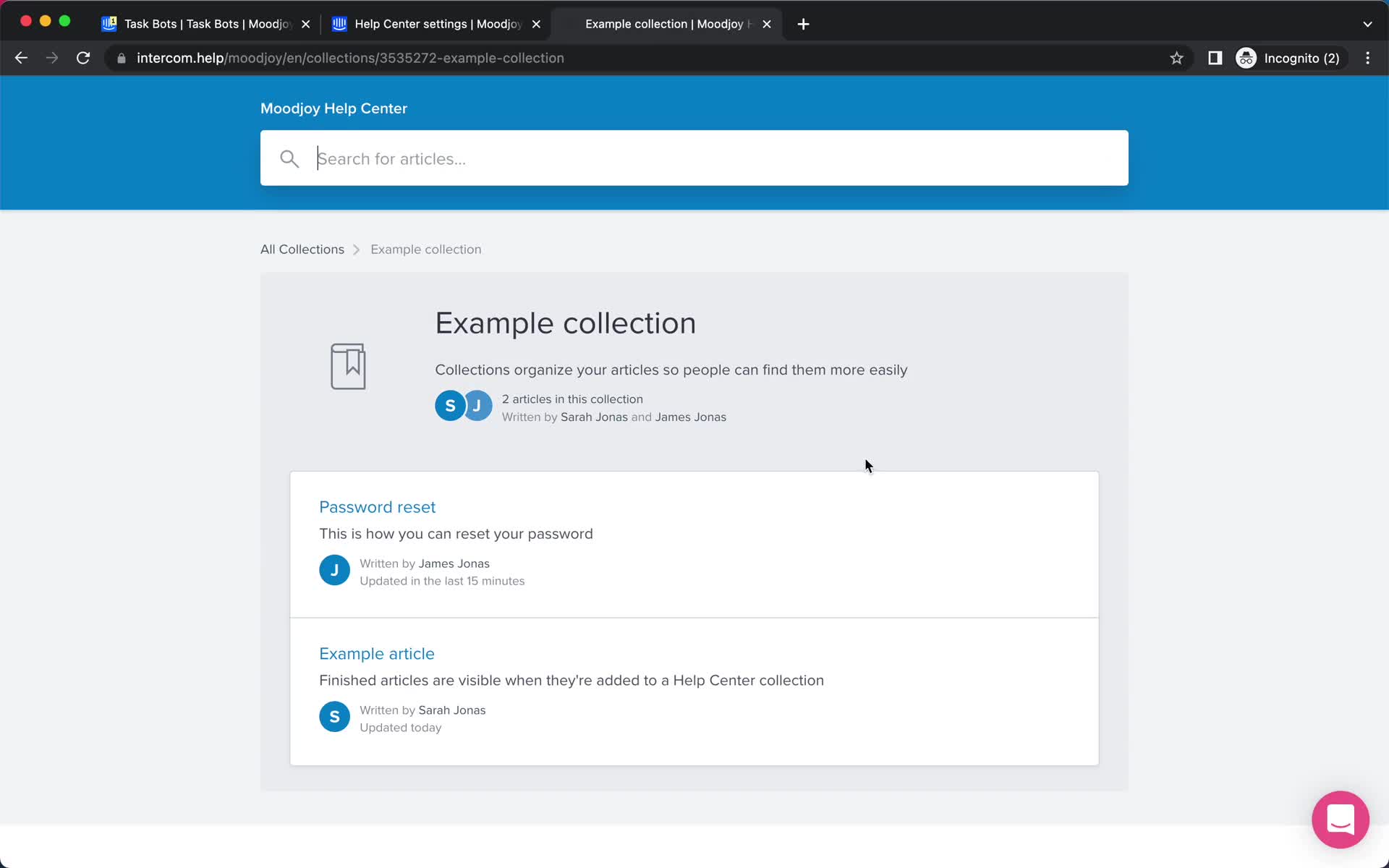Click the browser back navigation arrow

[22, 58]
